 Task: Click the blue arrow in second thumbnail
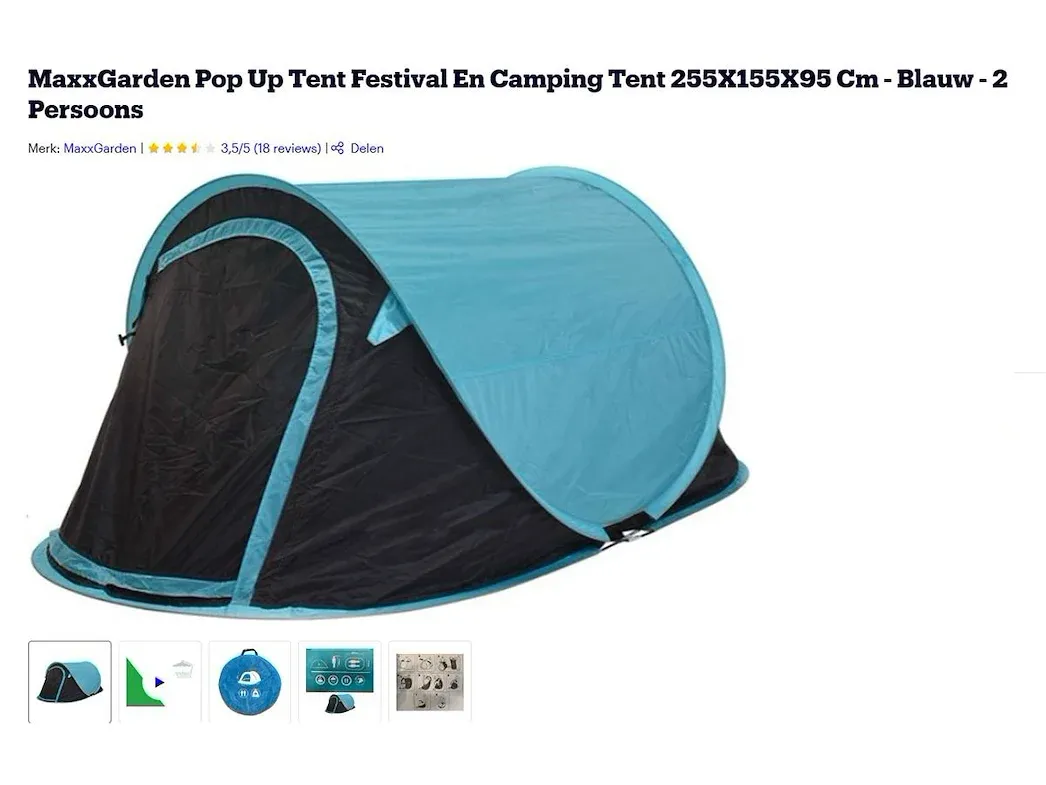(159, 682)
